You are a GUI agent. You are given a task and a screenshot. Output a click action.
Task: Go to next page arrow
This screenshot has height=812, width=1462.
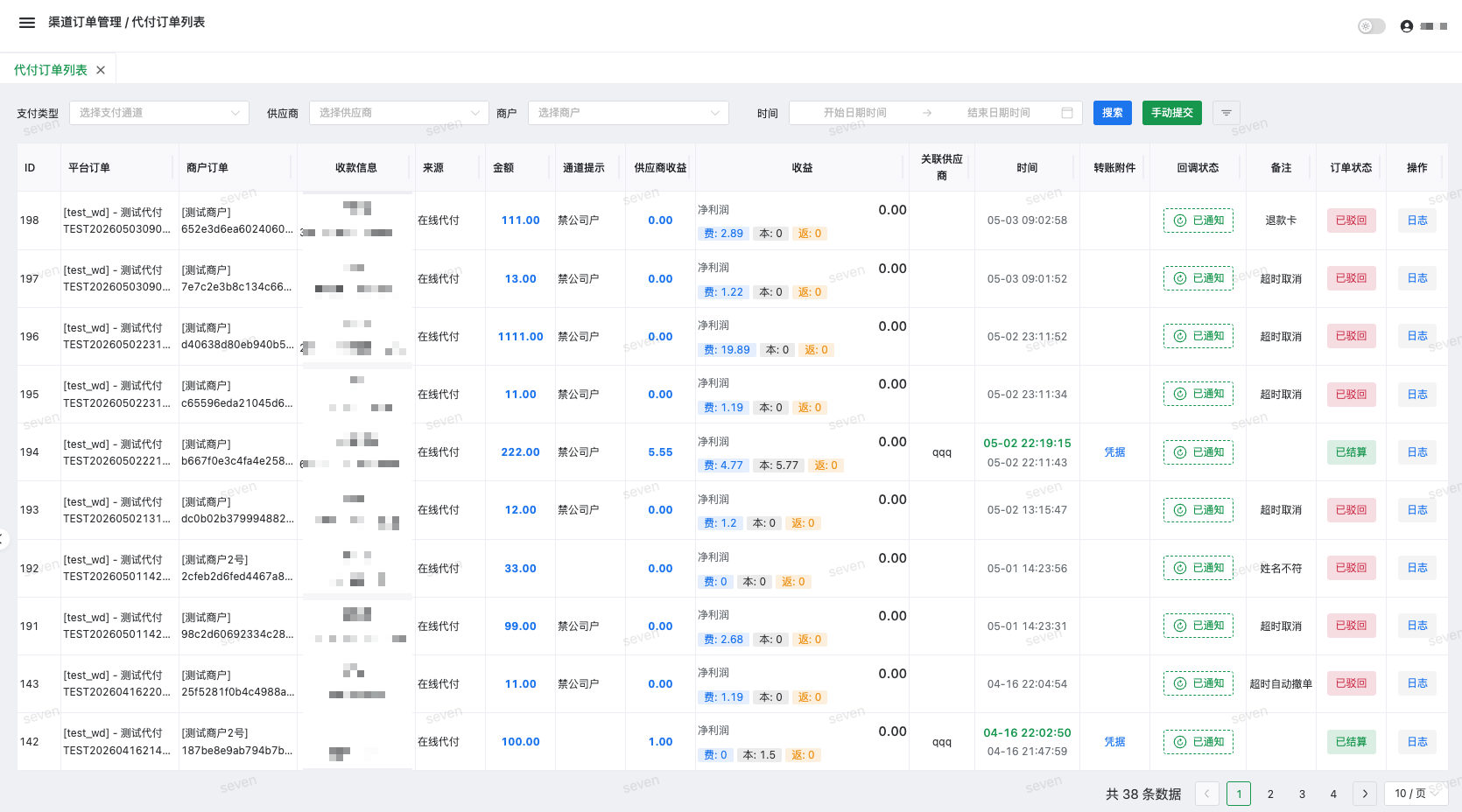click(1365, 794)
